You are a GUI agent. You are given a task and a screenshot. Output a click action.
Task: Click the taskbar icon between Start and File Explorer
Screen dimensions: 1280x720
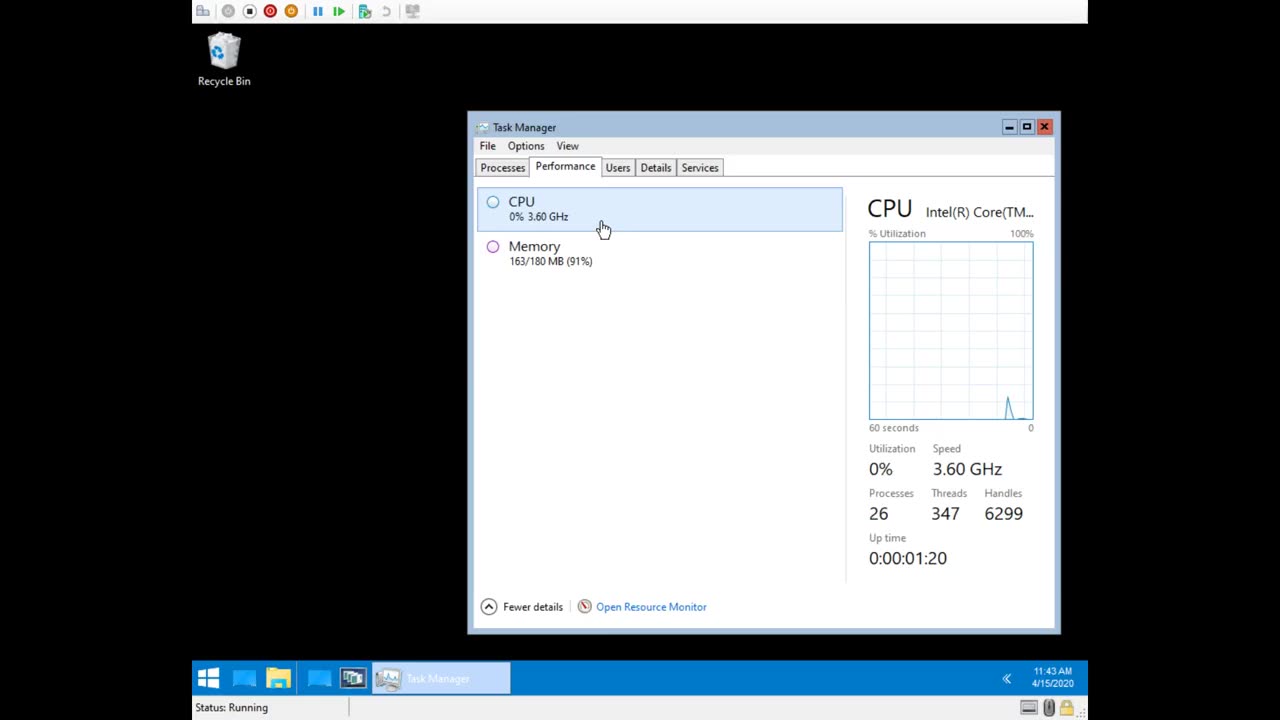244,679
